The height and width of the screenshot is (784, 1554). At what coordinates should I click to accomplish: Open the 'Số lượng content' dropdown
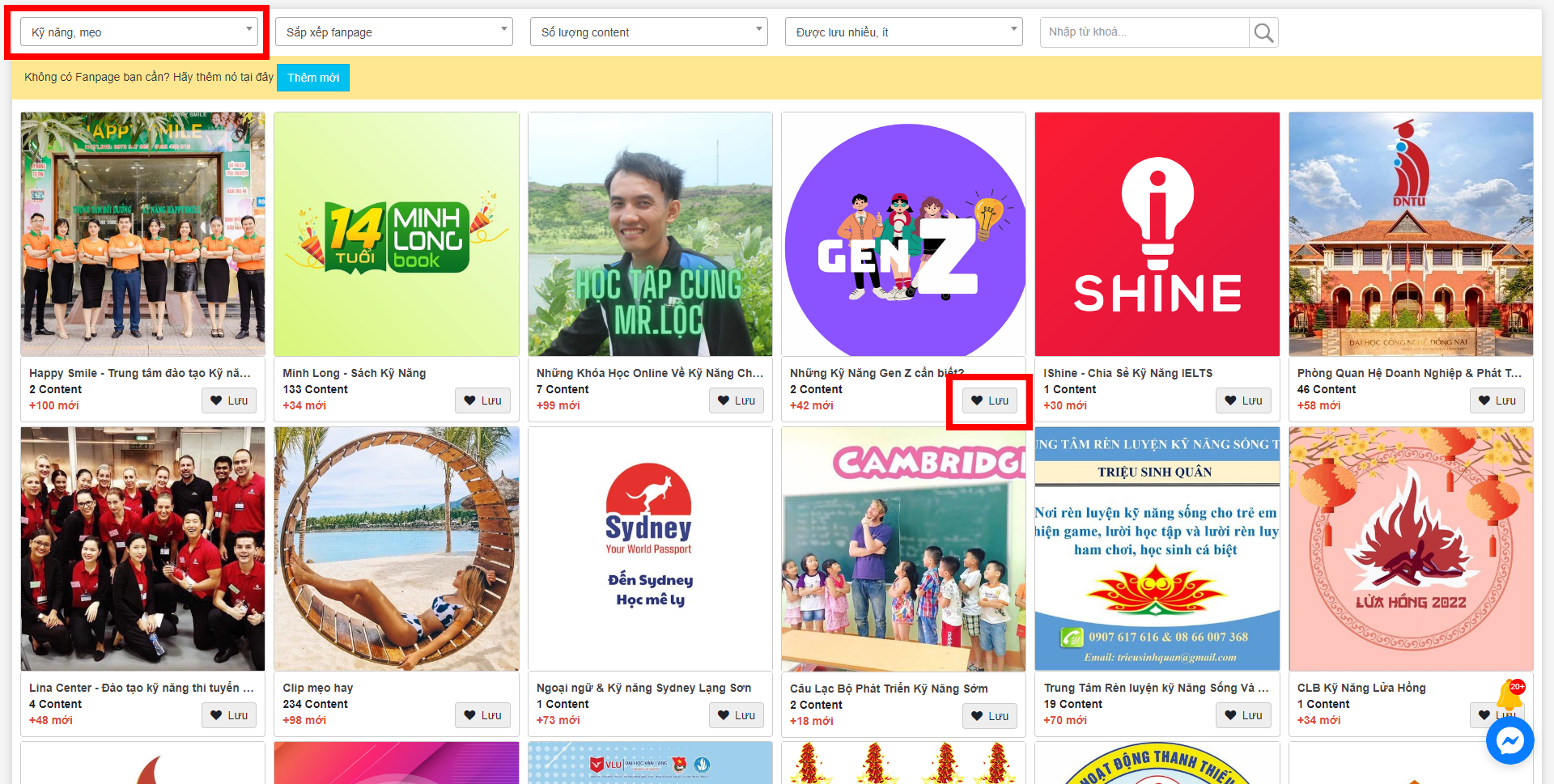coord(649,32)
